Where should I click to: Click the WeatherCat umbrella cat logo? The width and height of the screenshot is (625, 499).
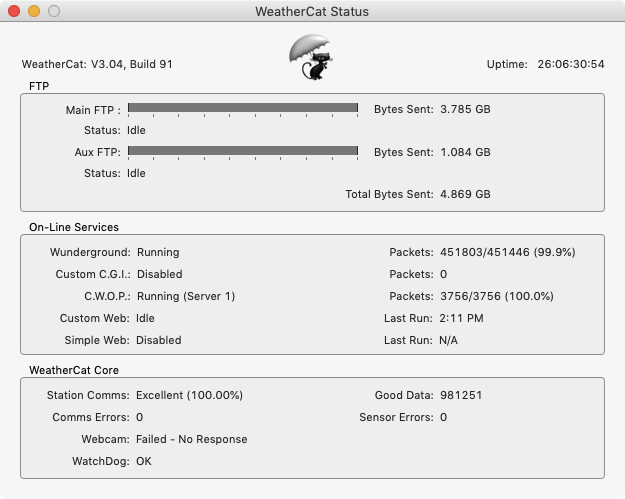pos(311,57)
